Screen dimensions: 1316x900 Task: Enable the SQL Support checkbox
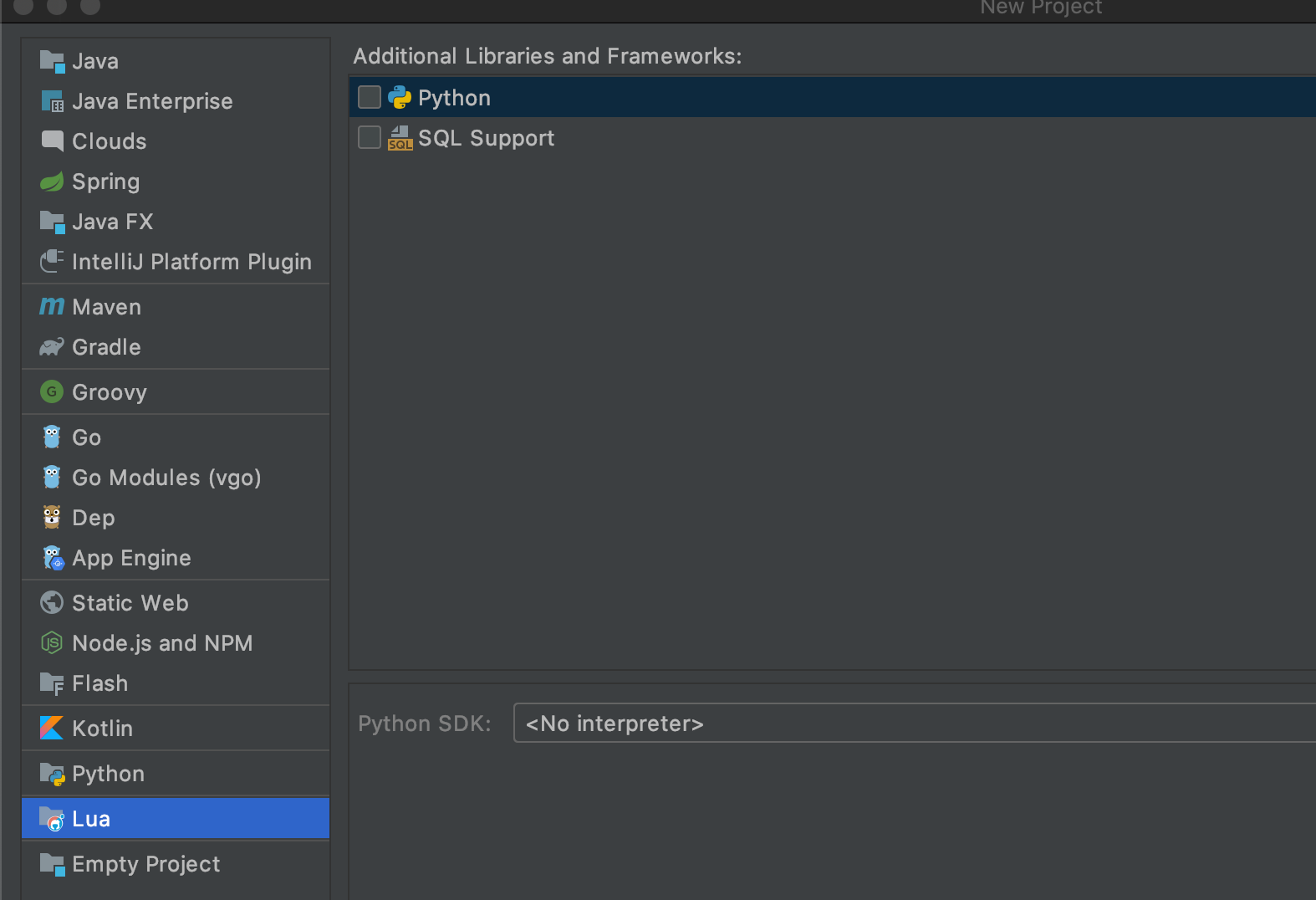(x=370, y=137)
